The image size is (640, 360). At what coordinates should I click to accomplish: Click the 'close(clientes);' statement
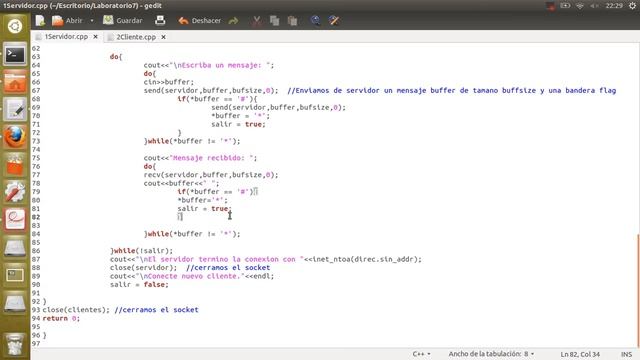[76, 310]
